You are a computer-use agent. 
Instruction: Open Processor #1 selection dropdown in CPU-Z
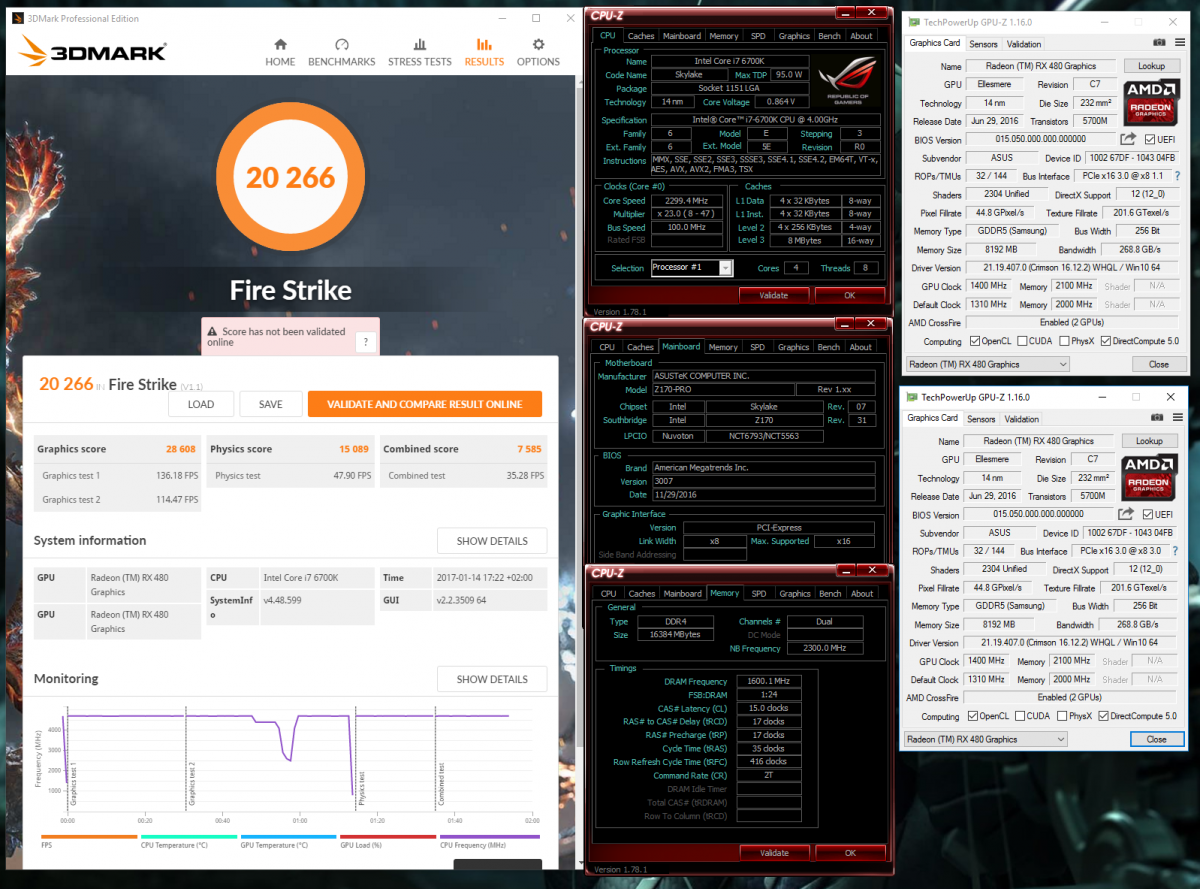coord(692,268)
